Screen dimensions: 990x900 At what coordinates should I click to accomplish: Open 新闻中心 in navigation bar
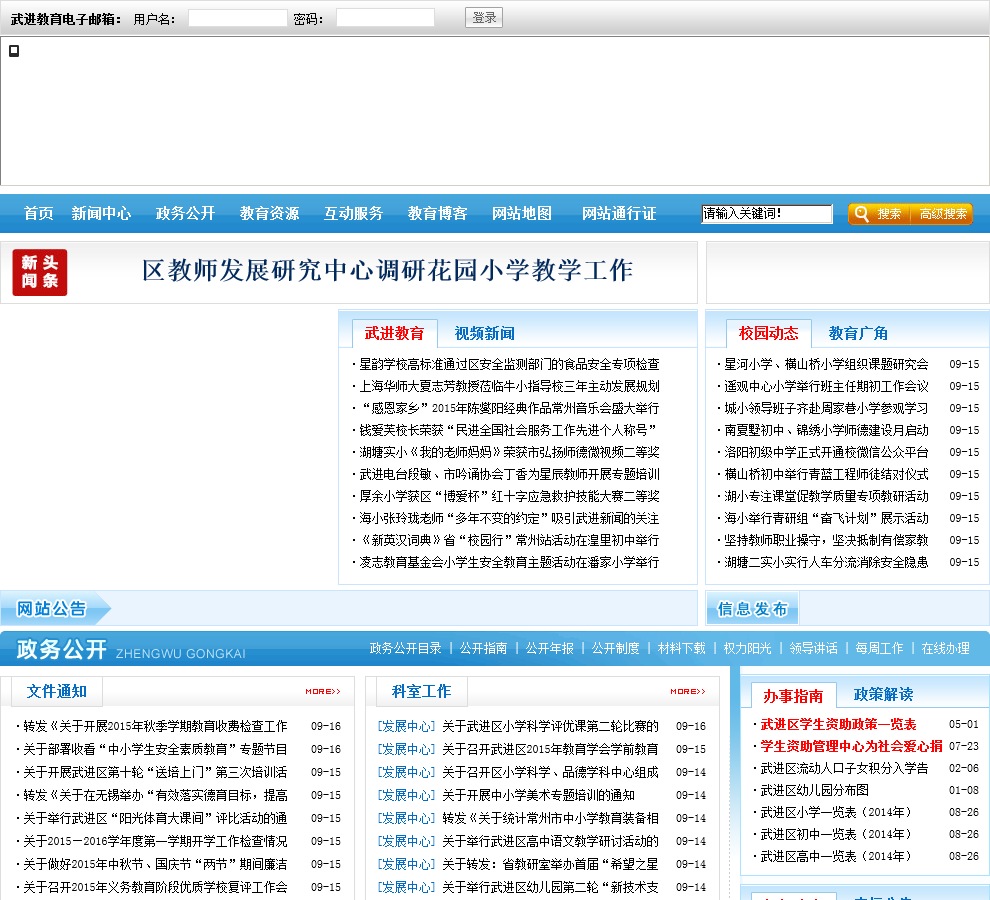point(101,213)
